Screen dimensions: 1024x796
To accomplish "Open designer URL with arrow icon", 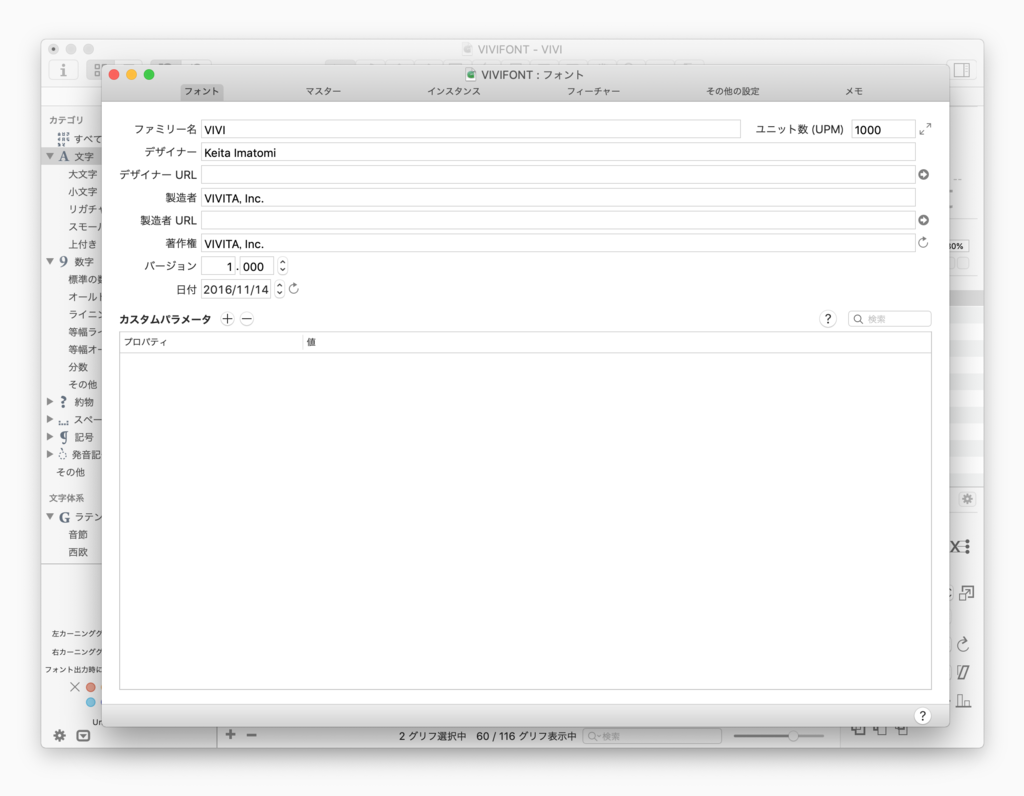I will pos(923,174).
